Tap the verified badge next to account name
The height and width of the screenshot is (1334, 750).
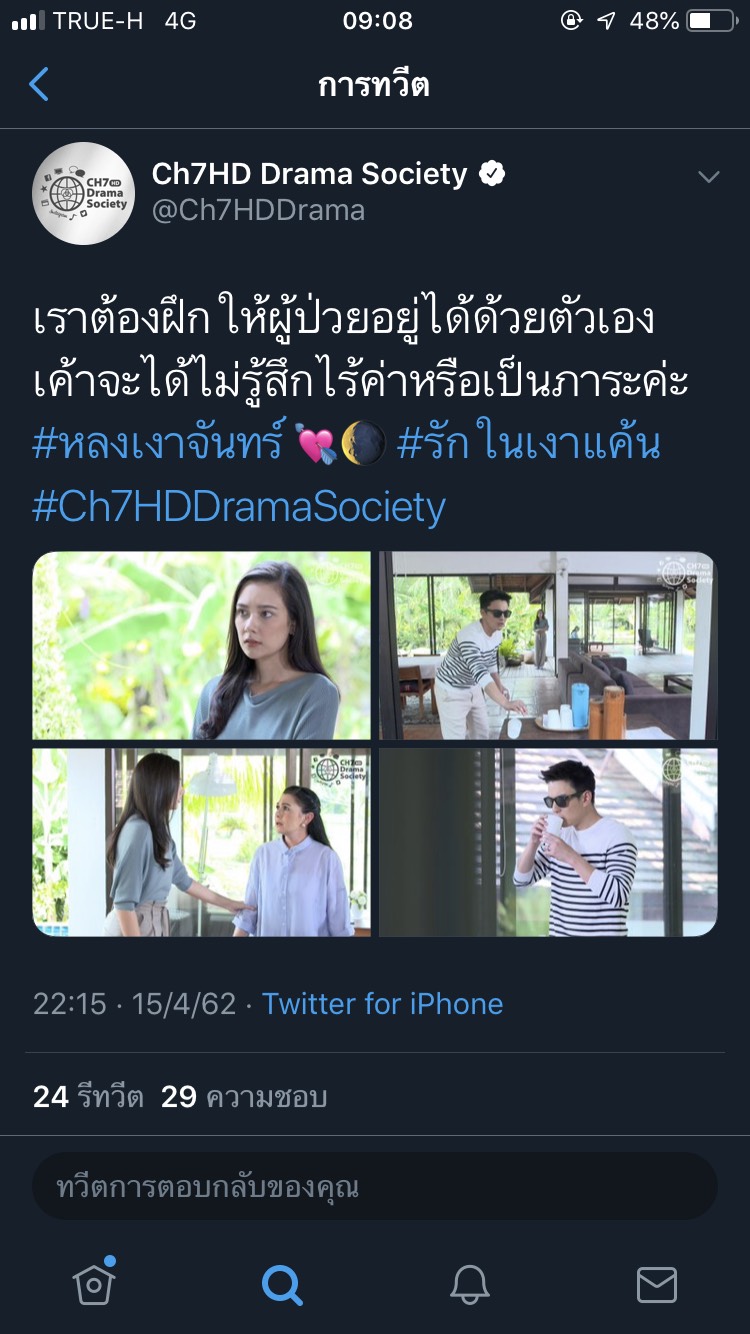coord(492,175)
